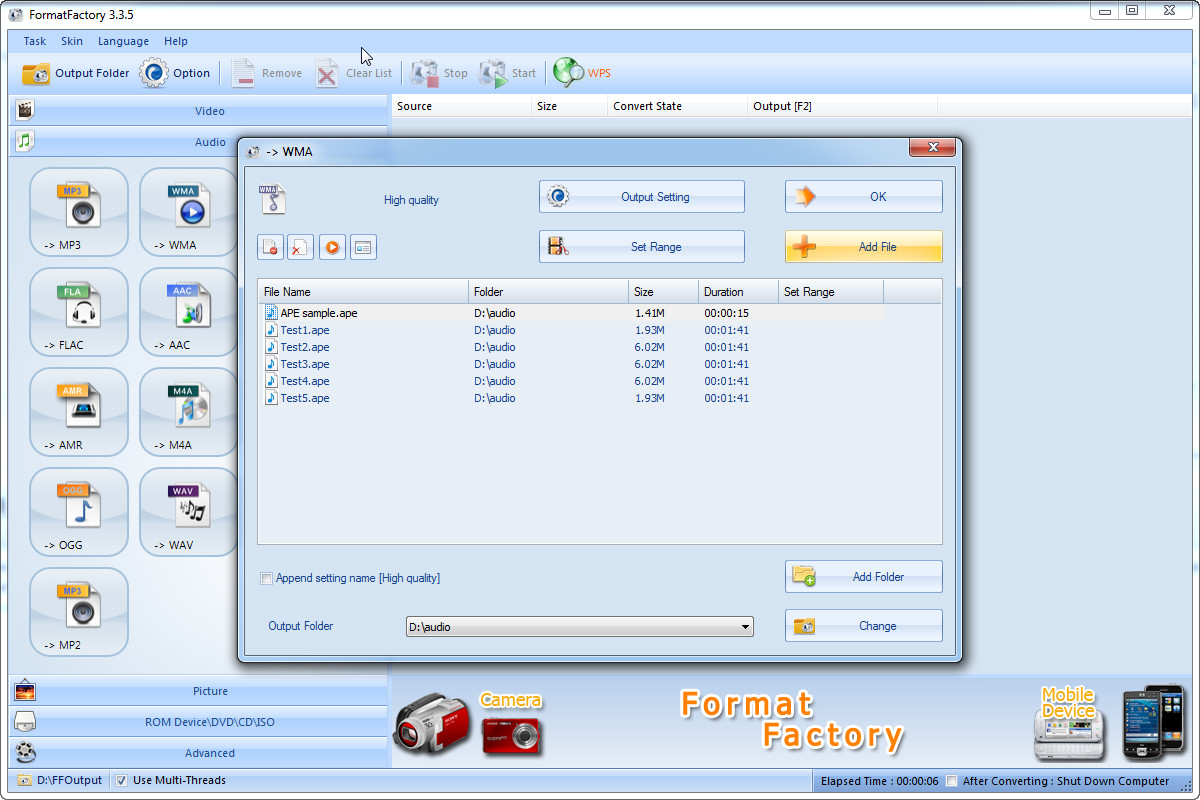Confirm with the OK button
Viewport: 1200px width, 800px height.
[x=864, y=197]
